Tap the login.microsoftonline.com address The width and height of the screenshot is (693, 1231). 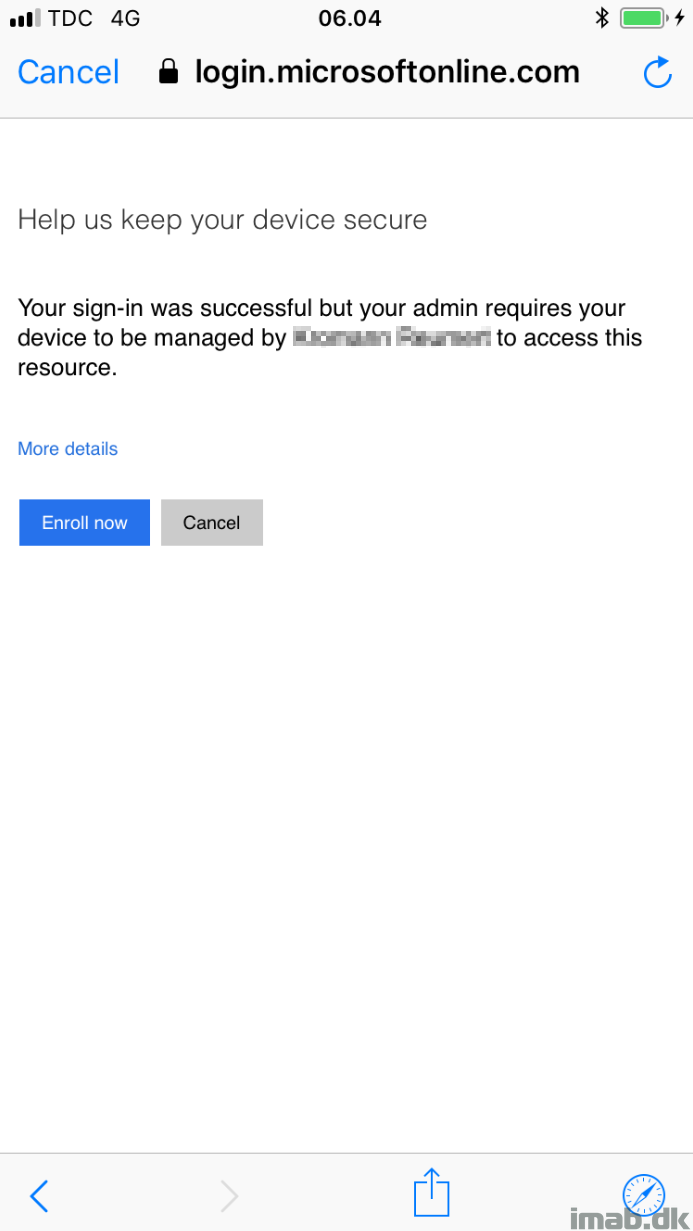point(387,71)
